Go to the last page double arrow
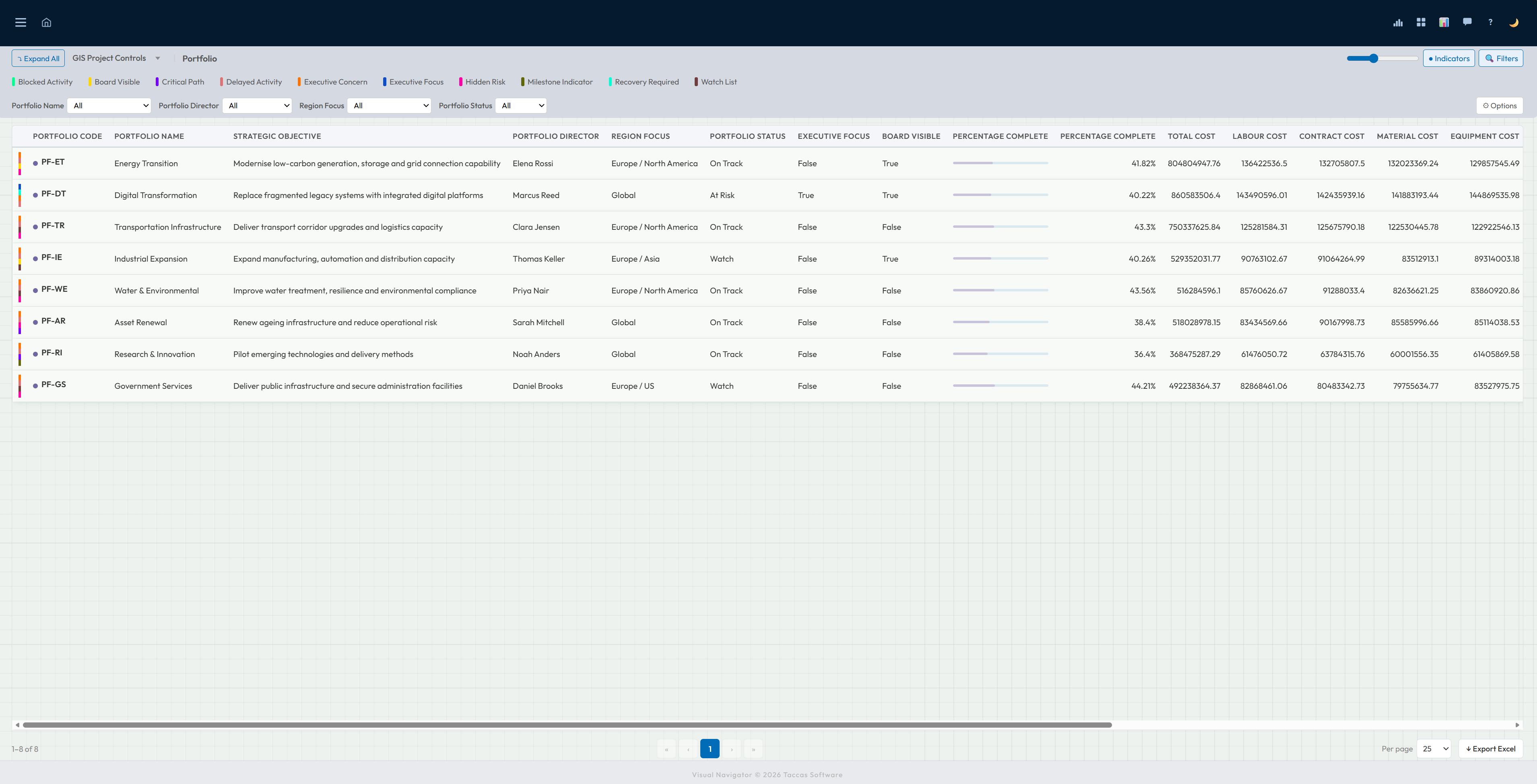The image size is (1537, 784). coord(753,749)
